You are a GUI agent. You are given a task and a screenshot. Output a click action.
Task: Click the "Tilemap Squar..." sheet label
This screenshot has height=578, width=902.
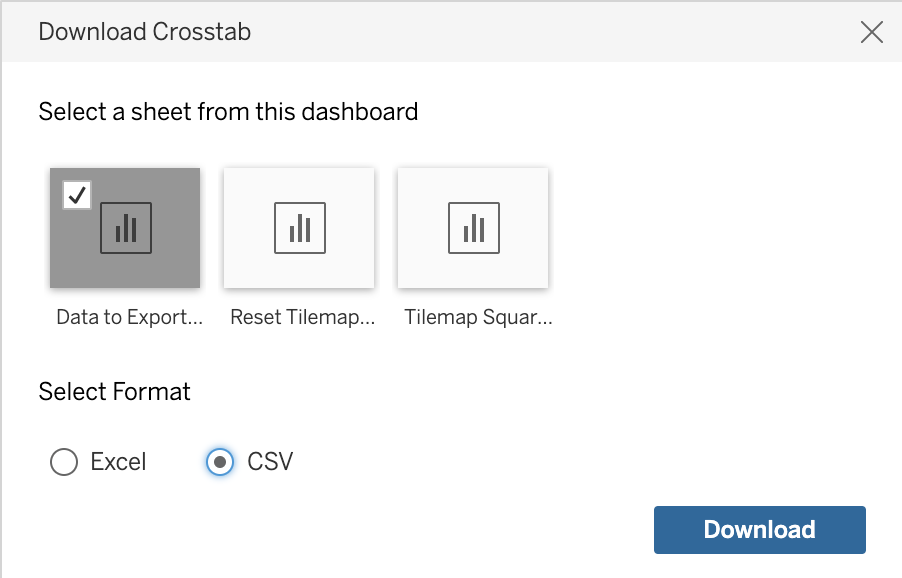[478, 317]
